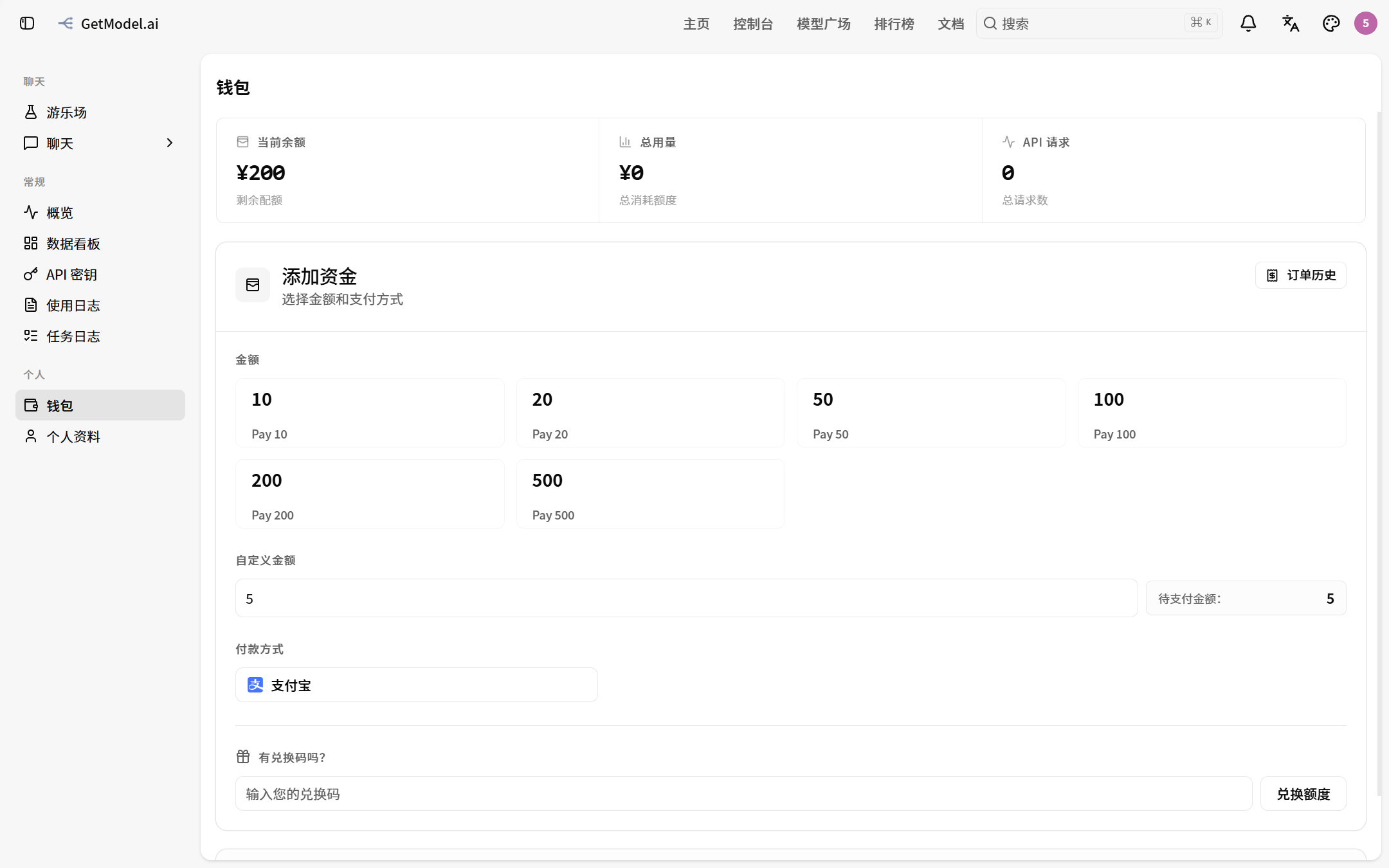Choose 支付宝 as payment method
Viewport: 1389px width, 868px height.
coord(417,685)
